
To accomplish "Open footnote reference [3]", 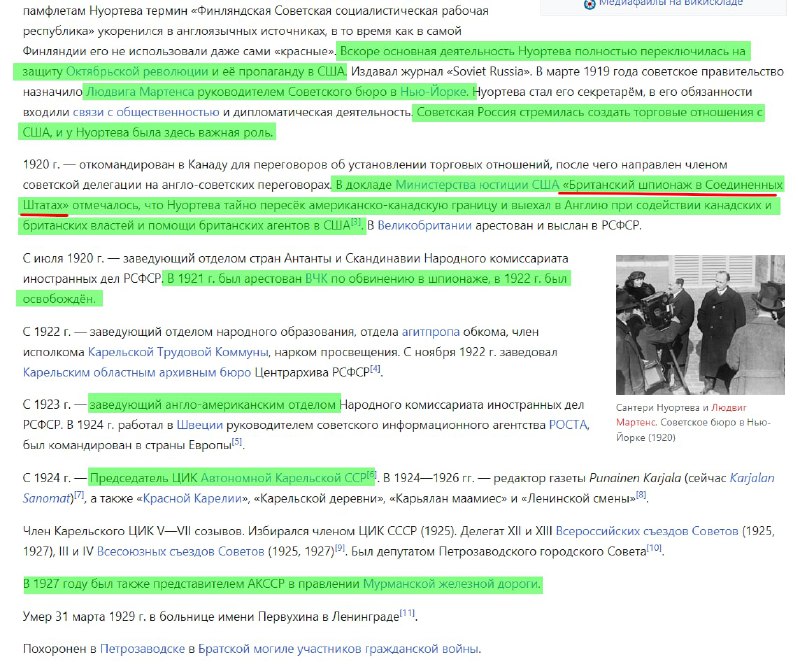I will click(356, 222).
